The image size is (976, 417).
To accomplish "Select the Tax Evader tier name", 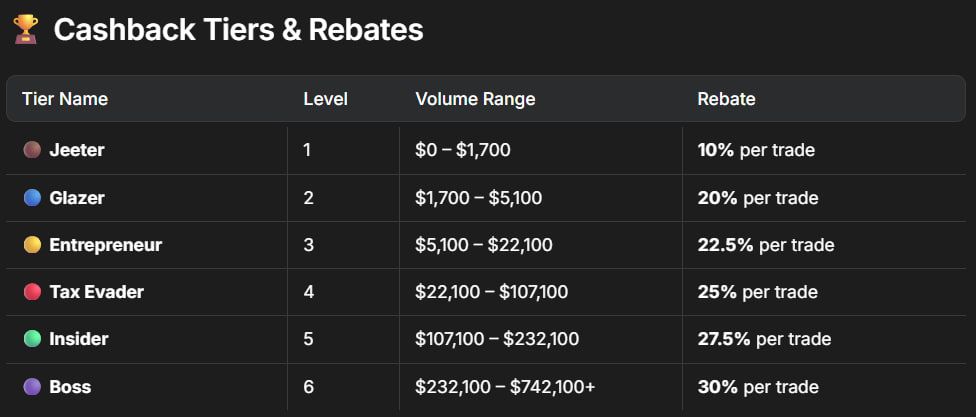I will (96, 292).
